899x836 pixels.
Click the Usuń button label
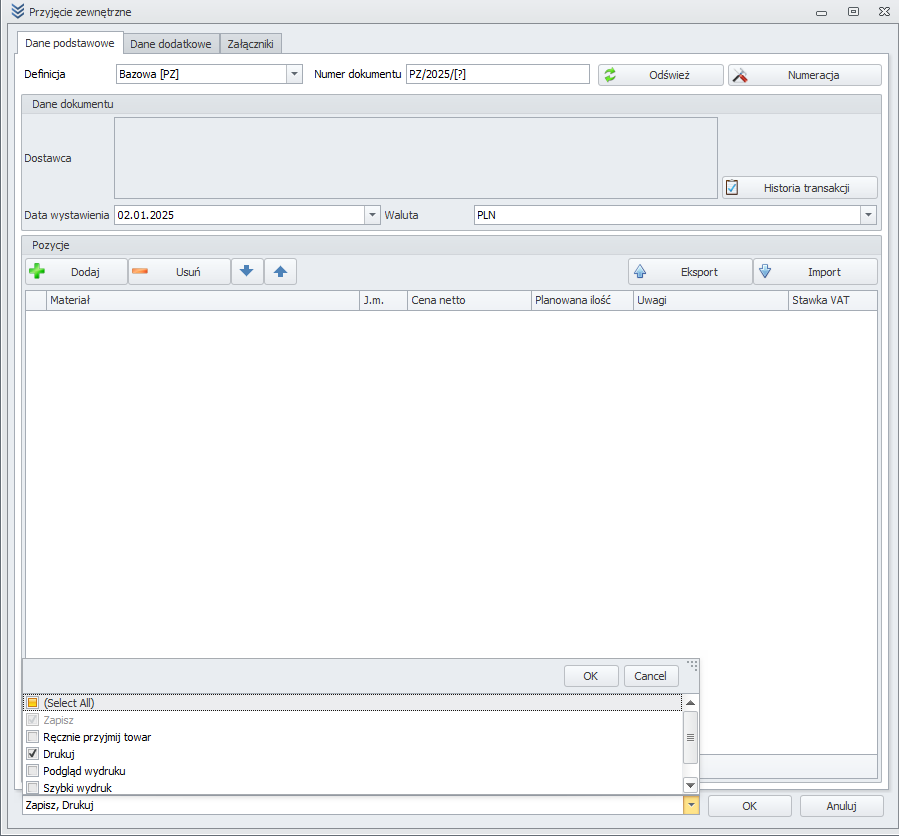[x=188, y=272]
